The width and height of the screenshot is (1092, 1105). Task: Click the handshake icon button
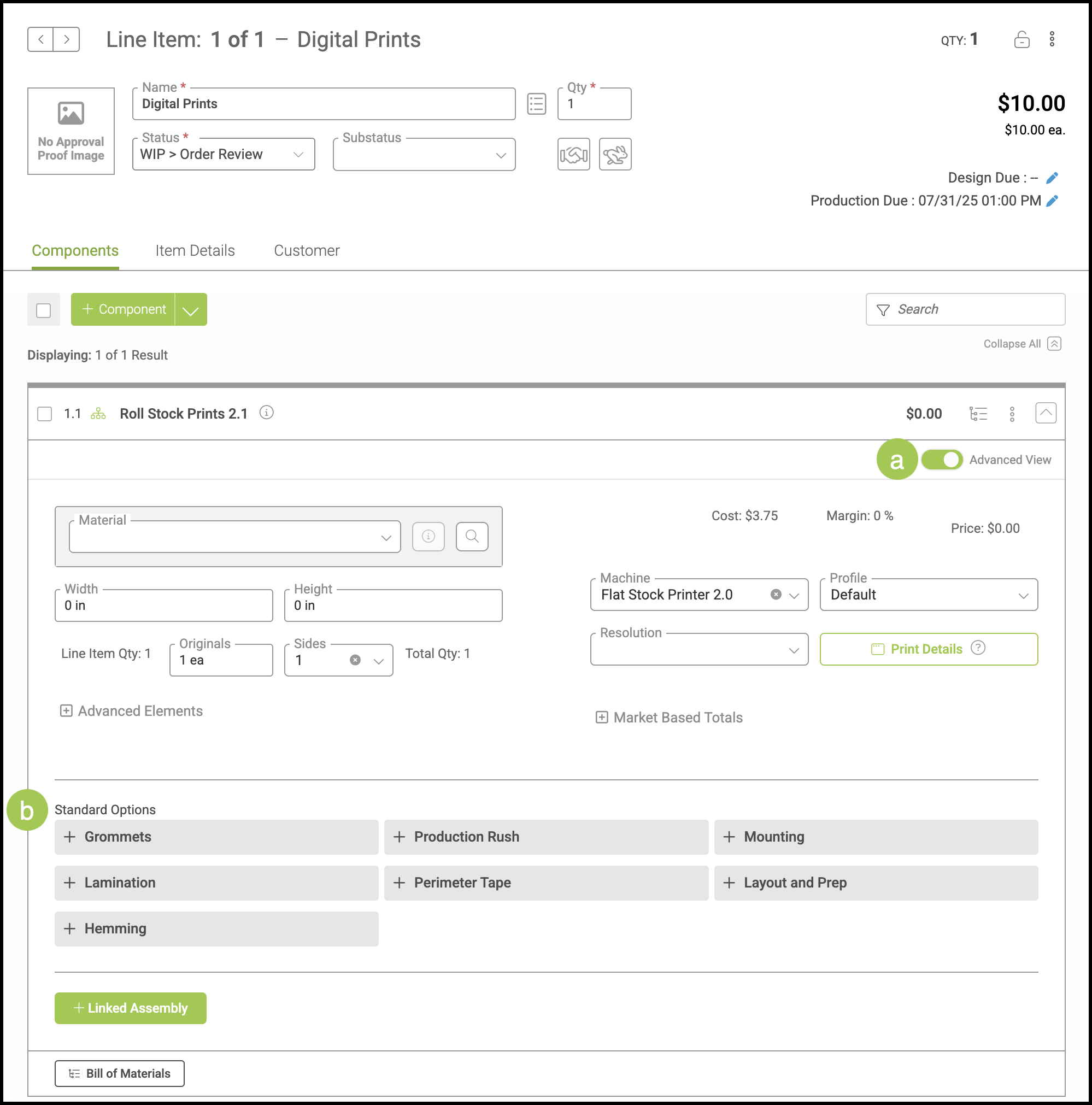(x=573, y=155)
